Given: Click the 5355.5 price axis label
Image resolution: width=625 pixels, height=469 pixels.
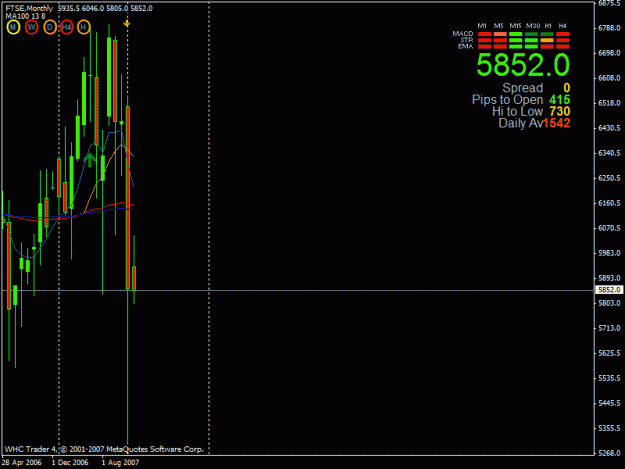Looking at the screenshot, I should [609, 428].
